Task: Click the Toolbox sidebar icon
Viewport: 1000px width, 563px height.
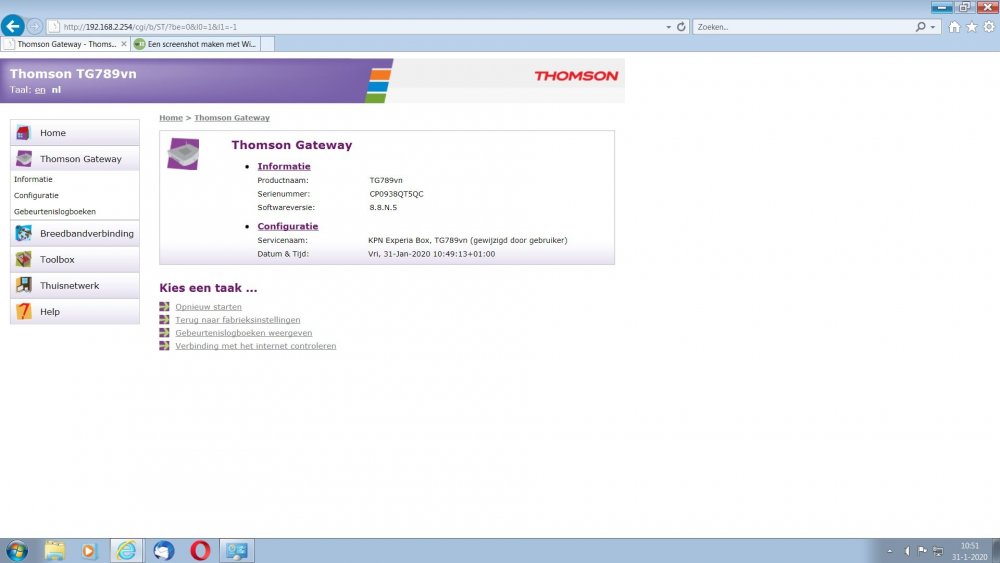Action: point(24,260)
